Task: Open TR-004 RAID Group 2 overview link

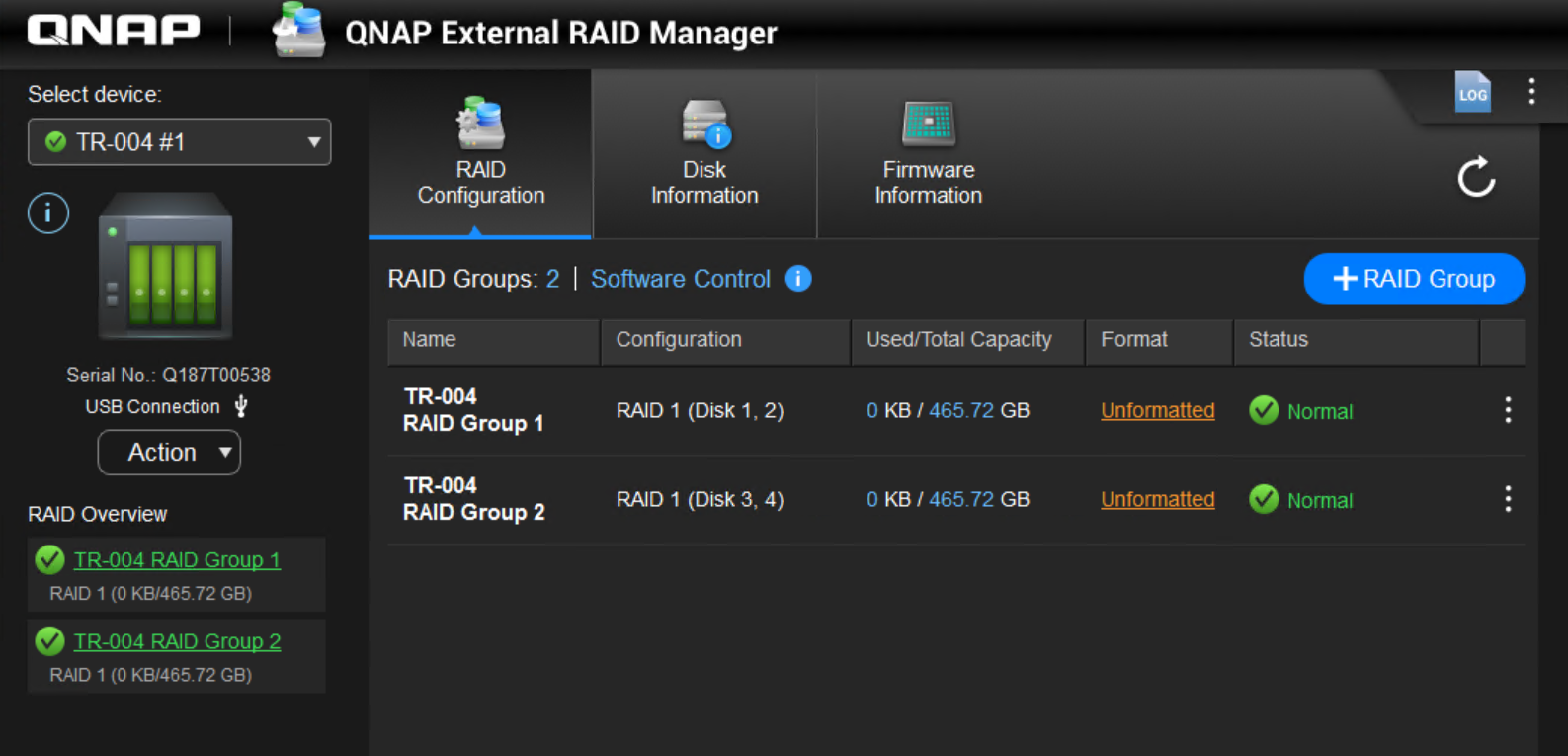Action: point(177,642)
